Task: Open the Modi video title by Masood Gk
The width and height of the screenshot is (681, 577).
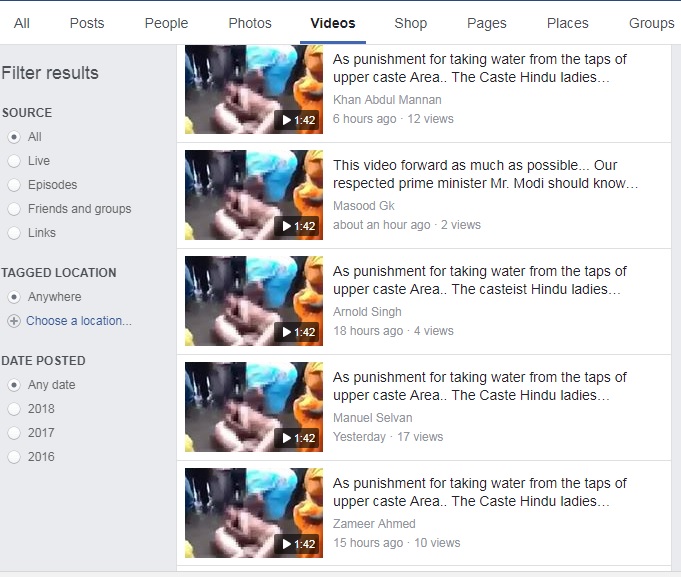Action: 485,174
